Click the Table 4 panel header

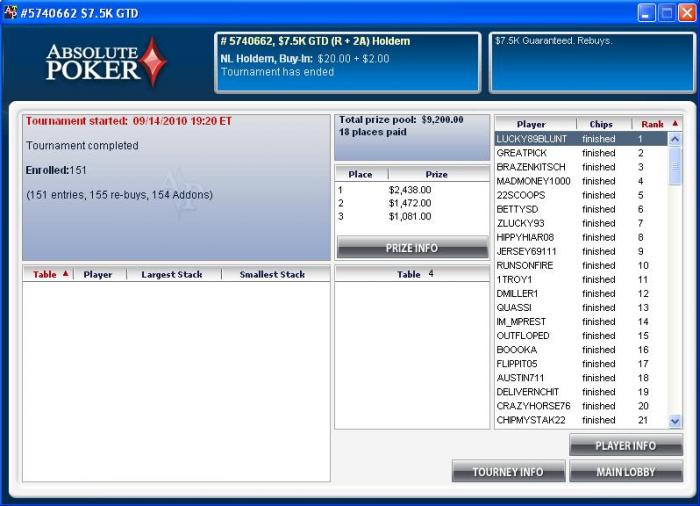[412, 274]
